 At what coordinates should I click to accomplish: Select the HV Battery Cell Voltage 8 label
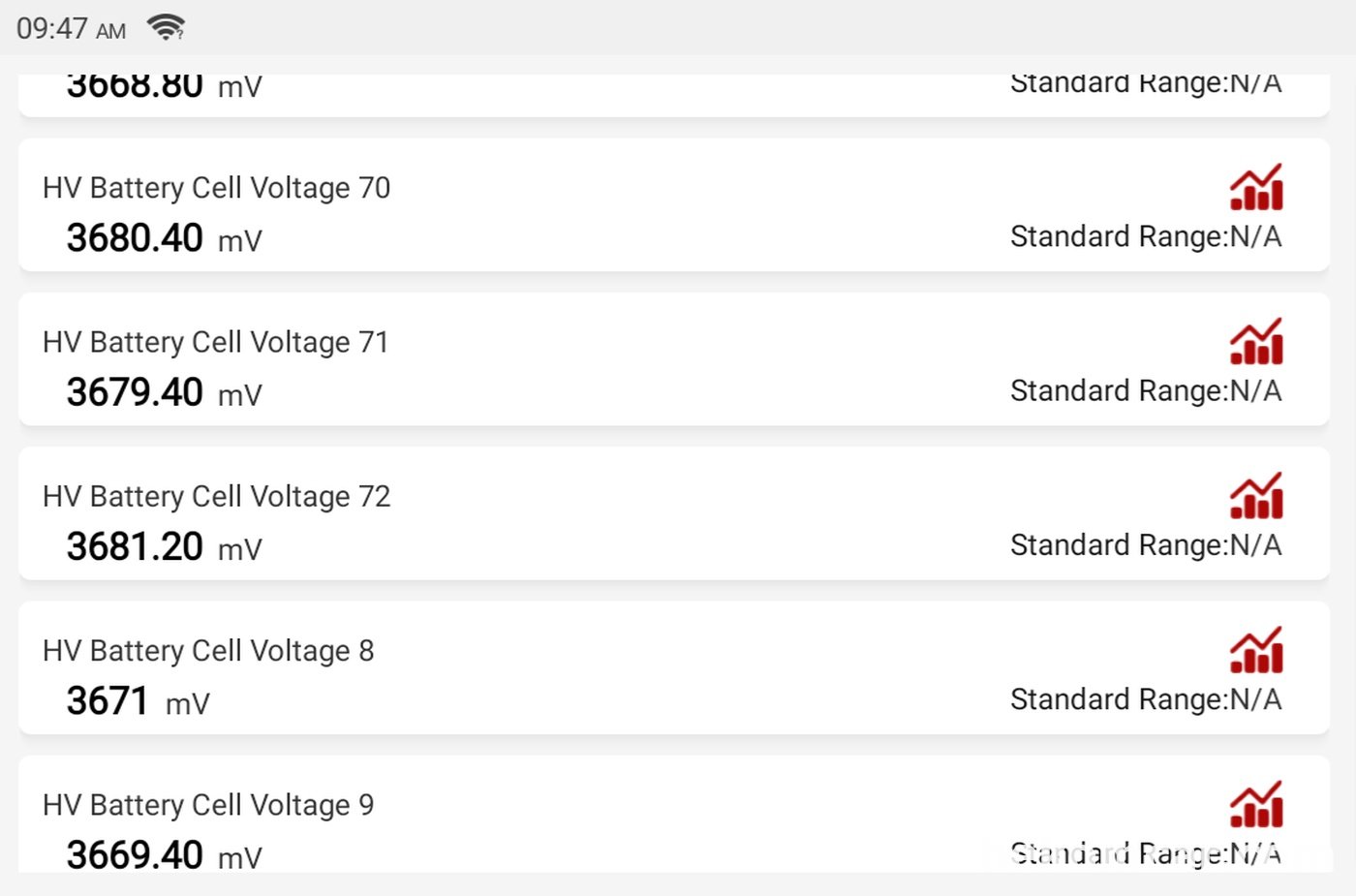click(208, 650)
